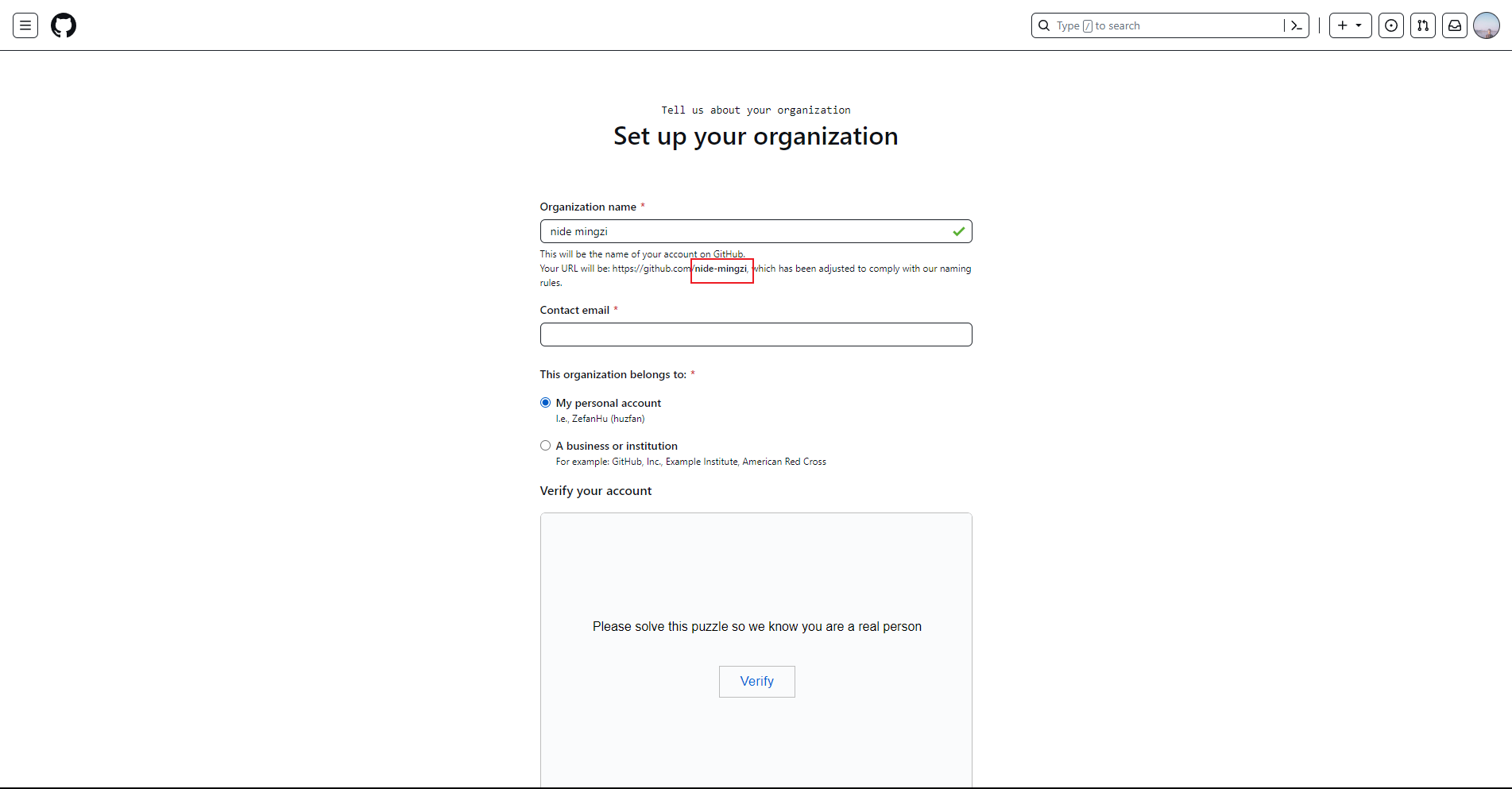Select My personal account option
1512x789 pixels.
pyautogui.click(x=546, y=403)
